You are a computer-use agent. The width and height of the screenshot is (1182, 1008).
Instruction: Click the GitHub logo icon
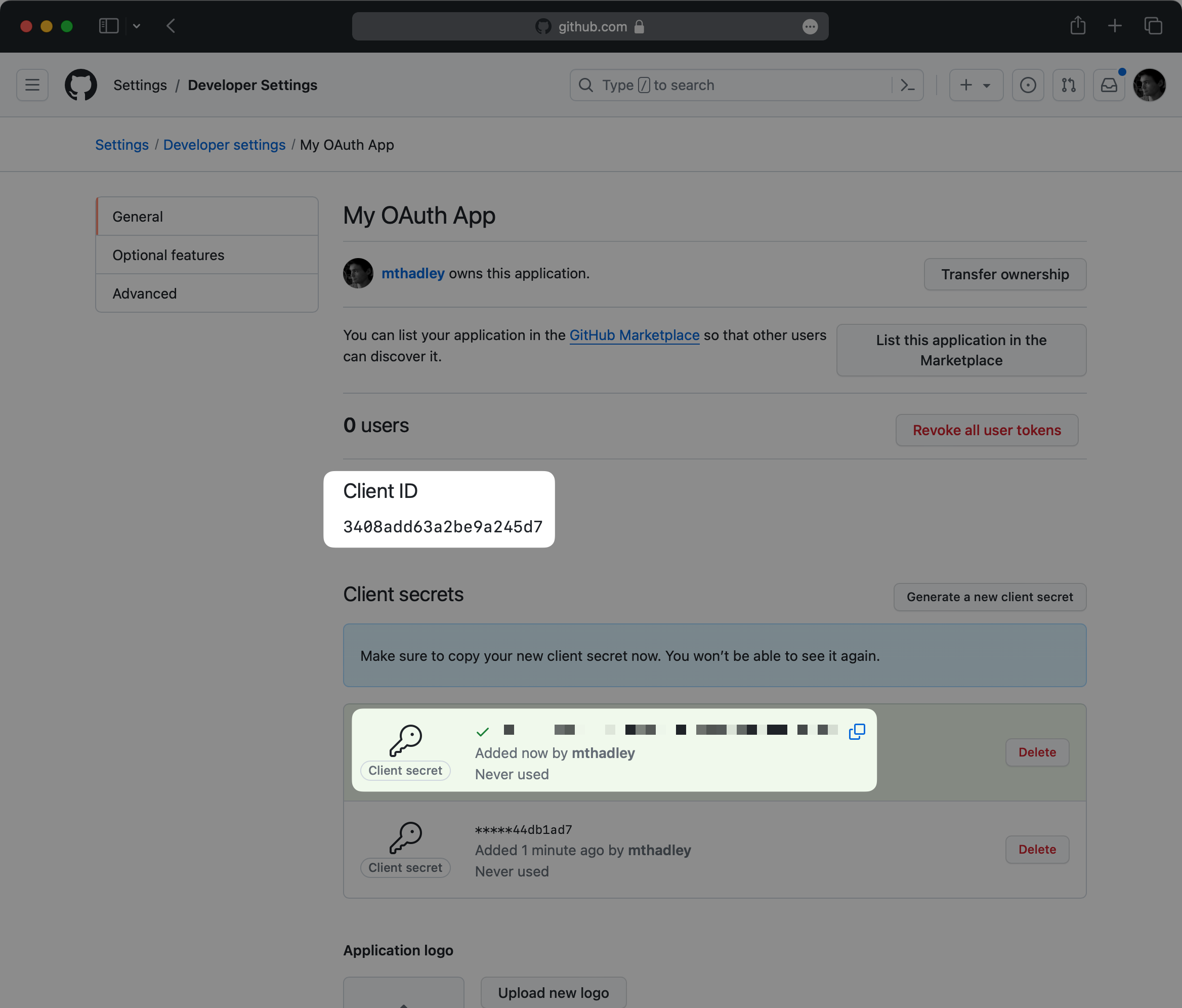[81, 85]
